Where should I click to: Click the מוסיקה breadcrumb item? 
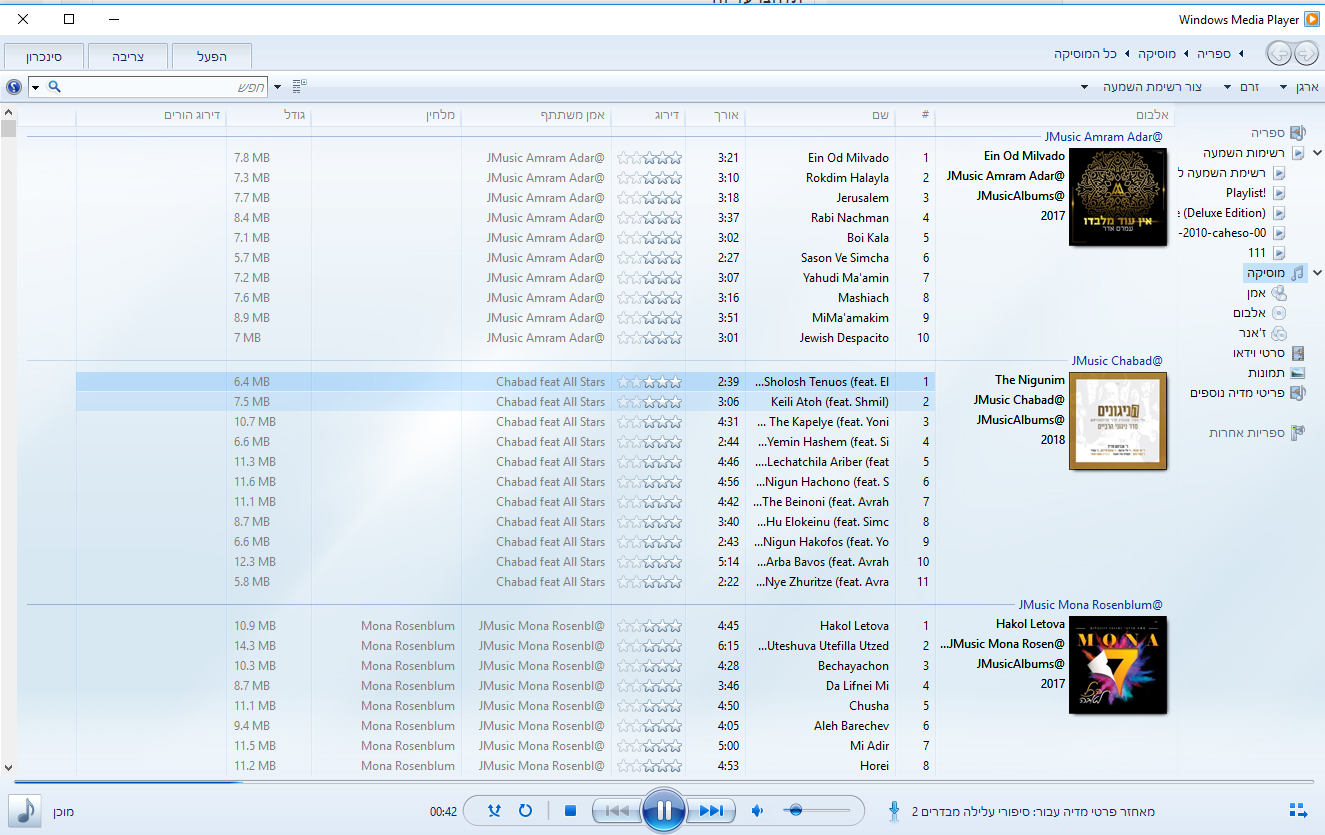1157,53
